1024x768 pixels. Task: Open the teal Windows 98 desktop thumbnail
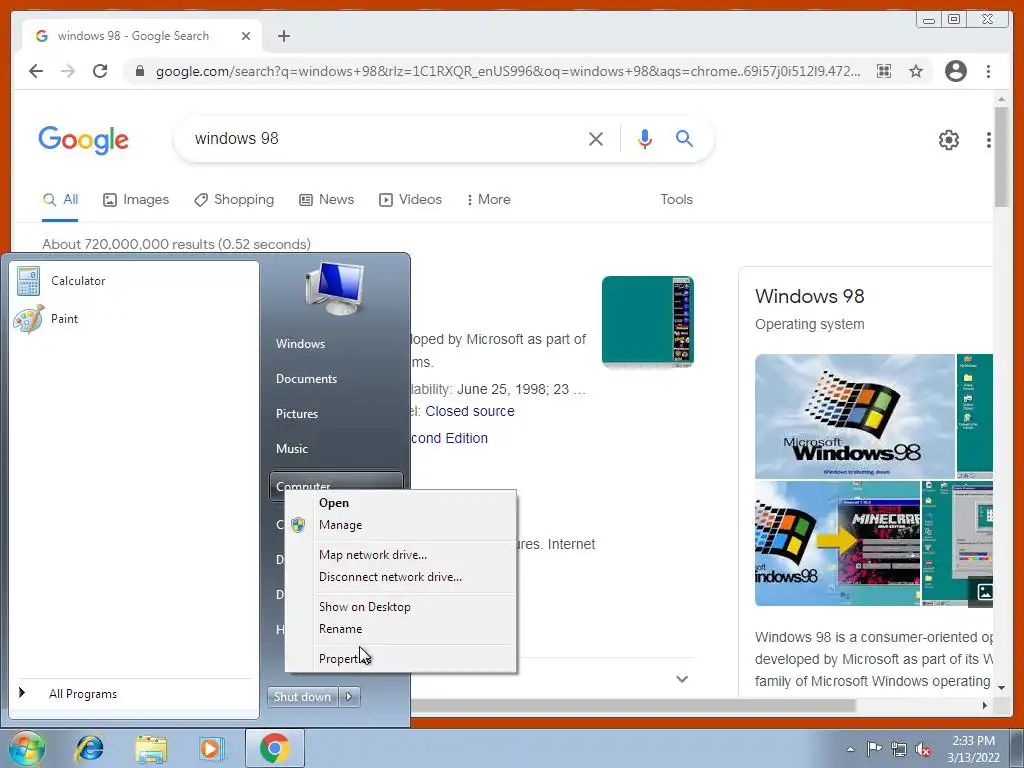point(647,321)
